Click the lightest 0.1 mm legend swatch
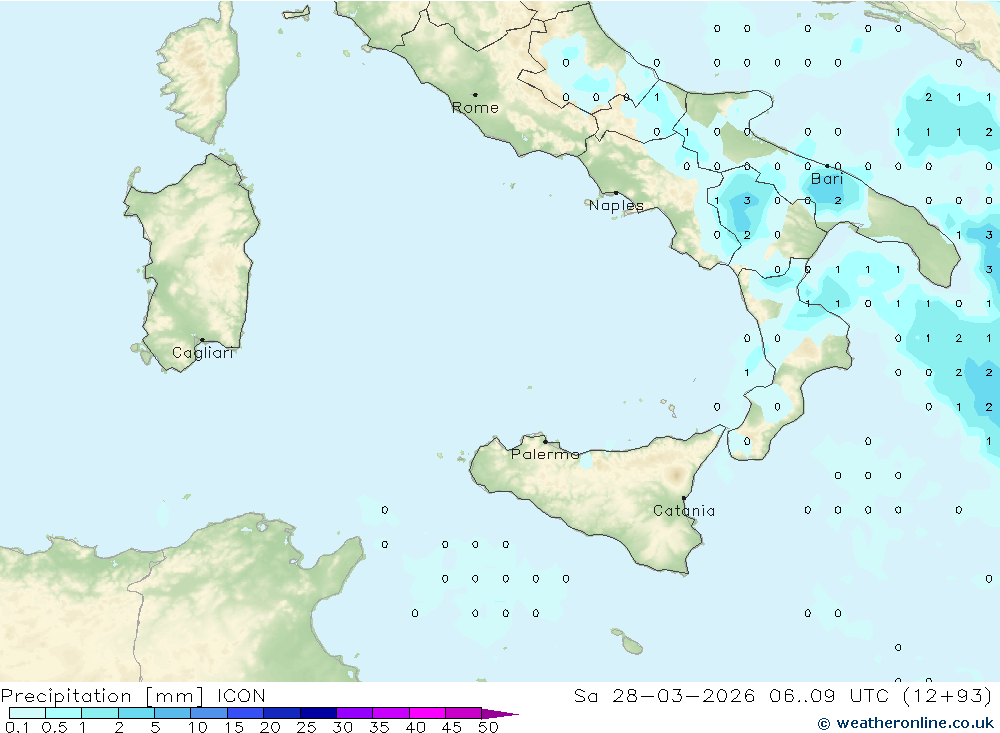This screenshot has height=733, width=1000. 27,713
